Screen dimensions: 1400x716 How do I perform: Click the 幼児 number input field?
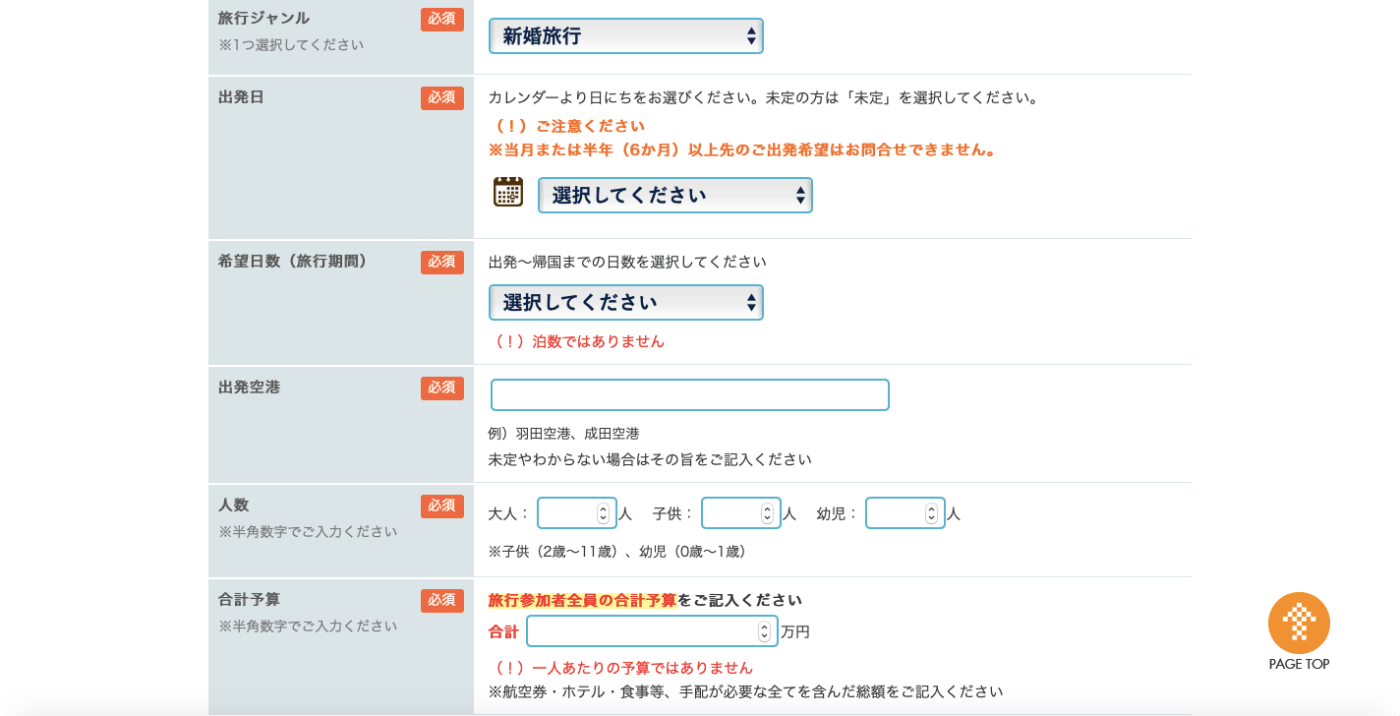895,513
